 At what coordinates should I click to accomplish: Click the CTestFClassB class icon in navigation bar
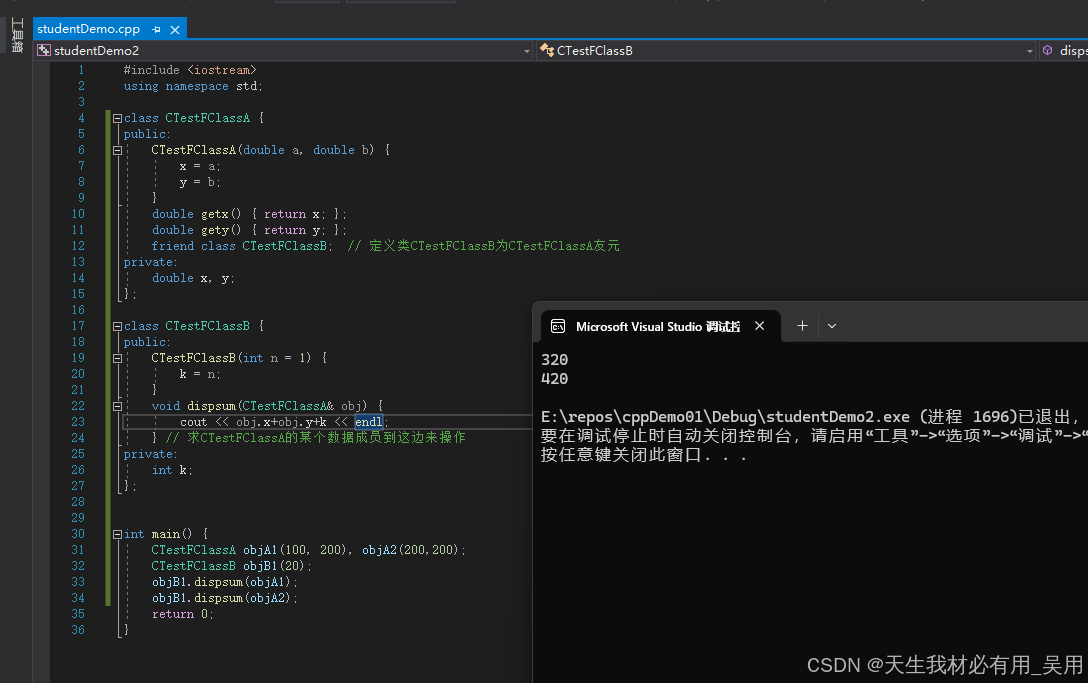click(x=547, y=51)
